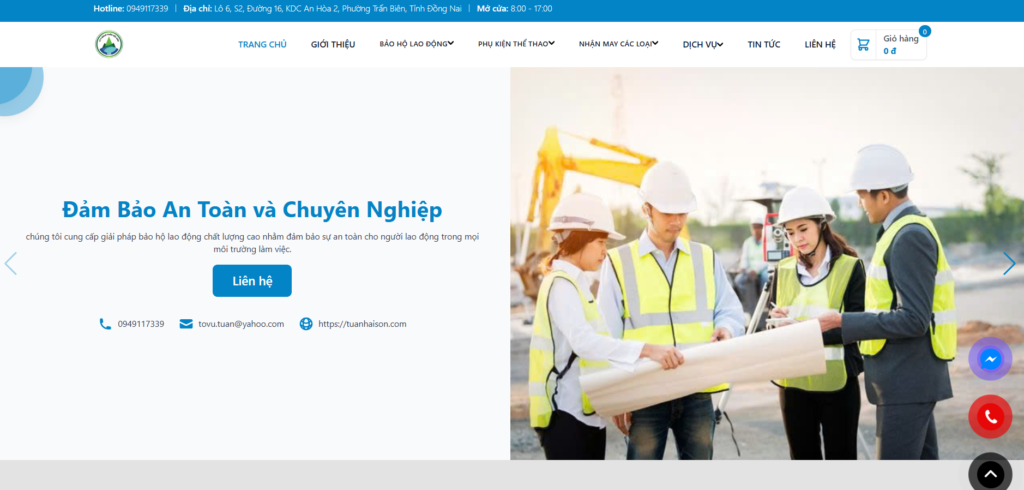Click the phone handset icon beside 0949117339
Image resolution: width=1024 pixels, height=490 pixels.
pos(105,324)
